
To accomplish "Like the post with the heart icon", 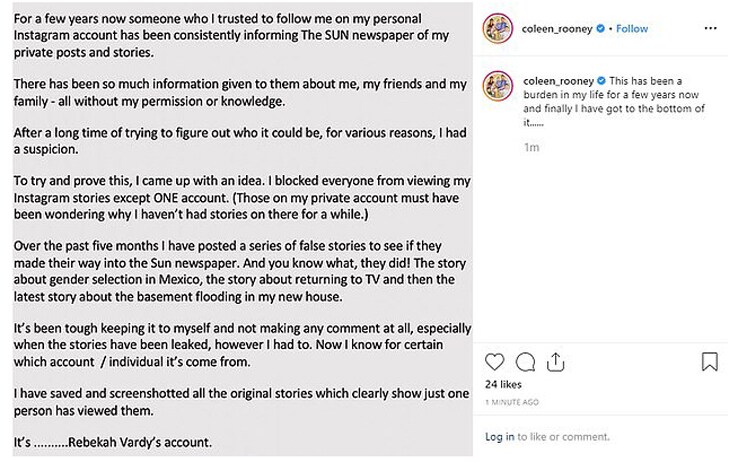I will [x=494, y=362].
